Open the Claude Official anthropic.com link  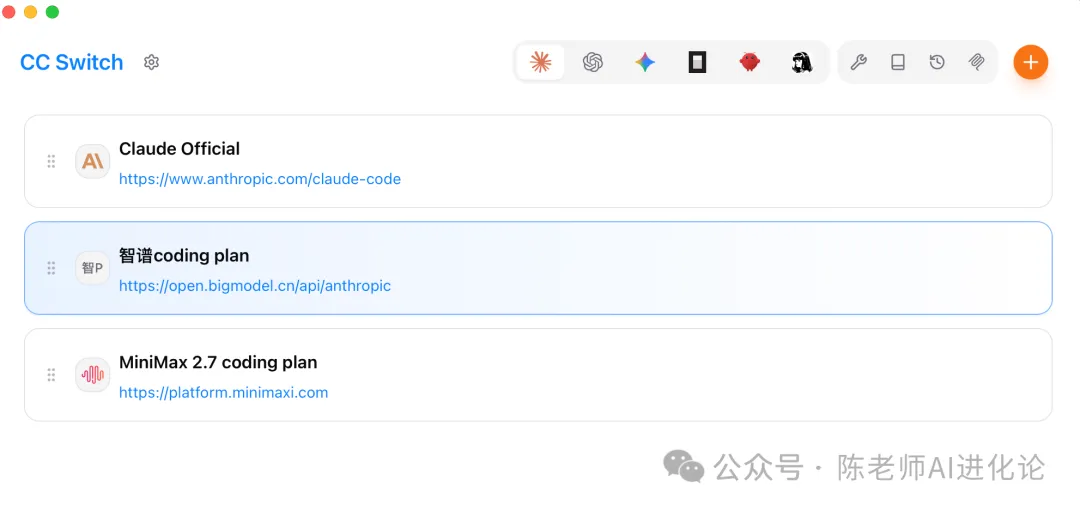click(260, 179)
